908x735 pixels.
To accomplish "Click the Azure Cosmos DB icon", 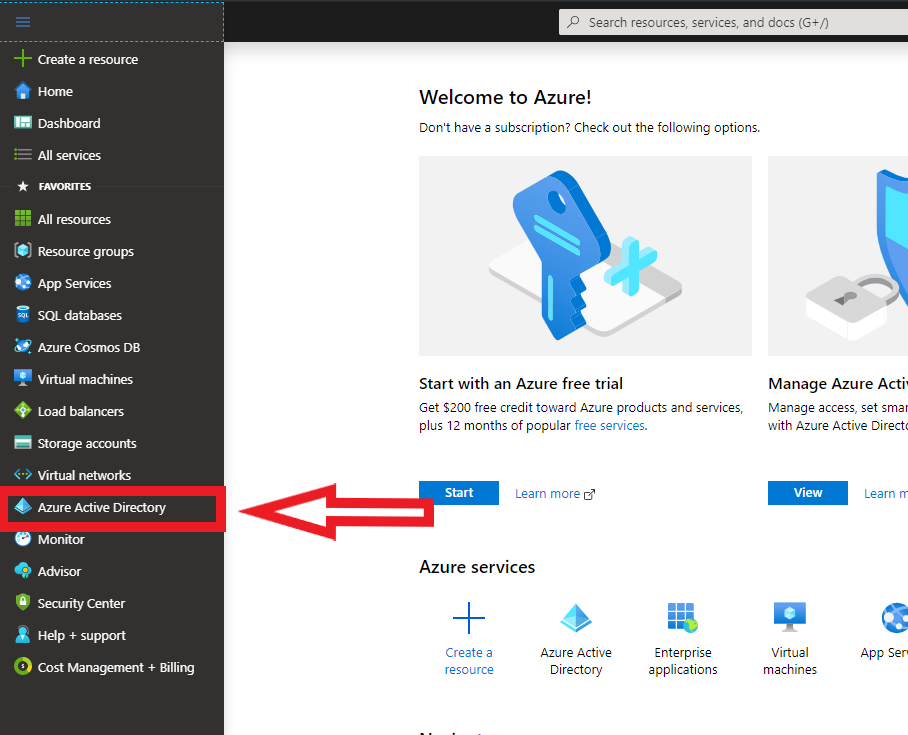I will click(x=23, y=347).
